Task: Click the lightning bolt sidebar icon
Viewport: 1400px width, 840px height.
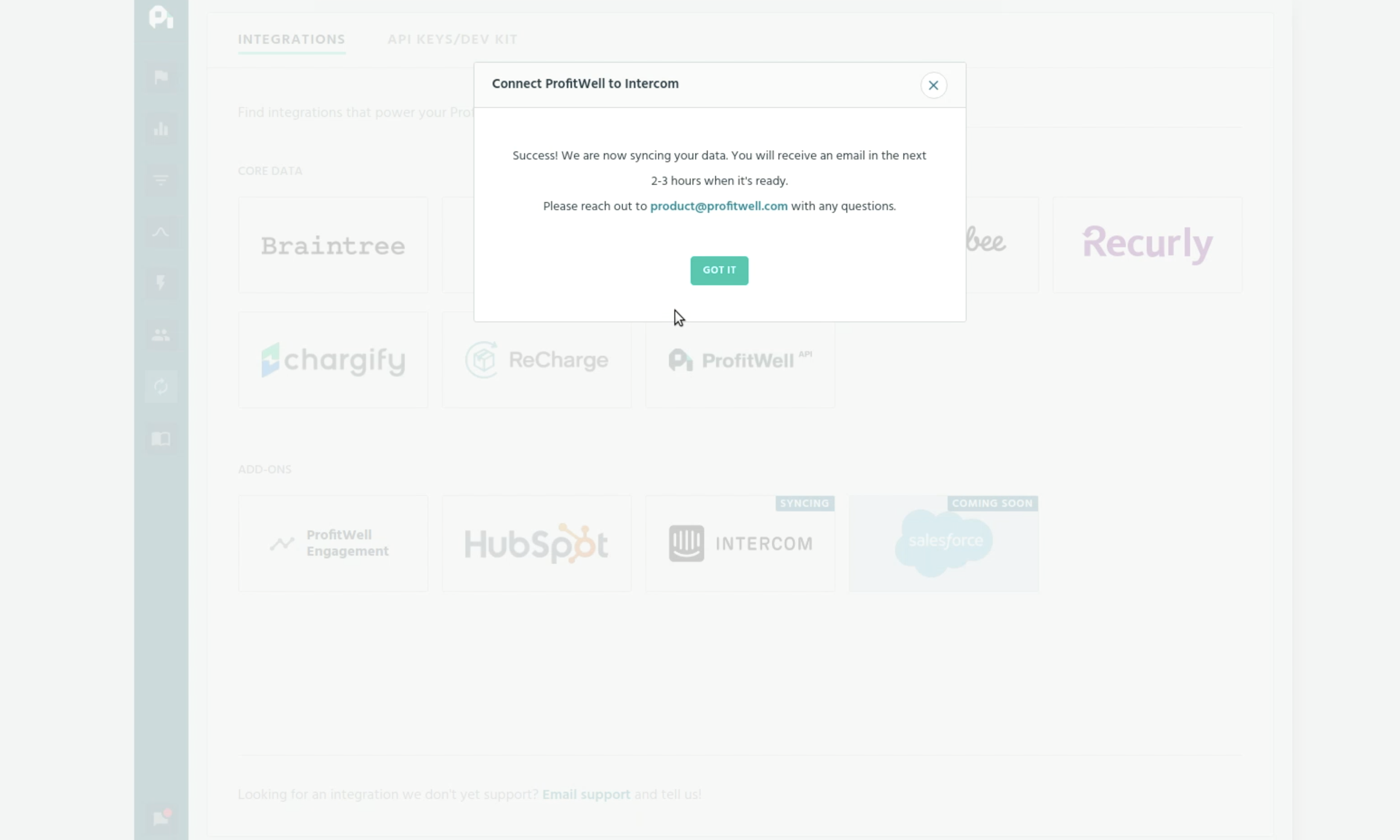Action: [x=161, y=283]
